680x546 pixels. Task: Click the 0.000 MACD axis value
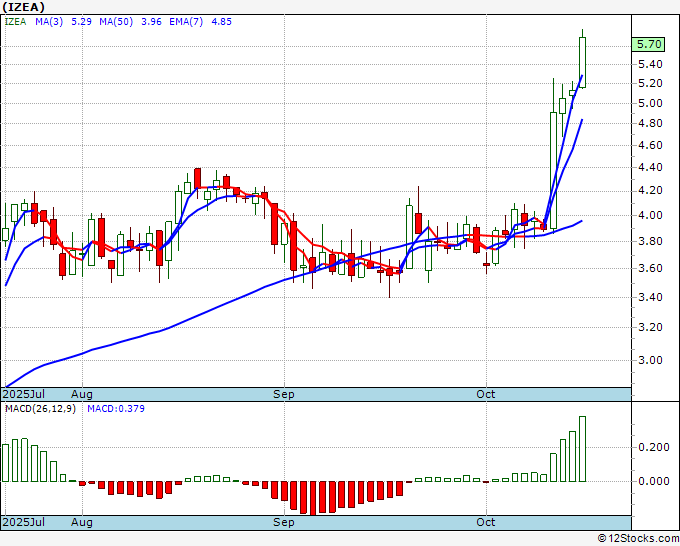(651, 481)
